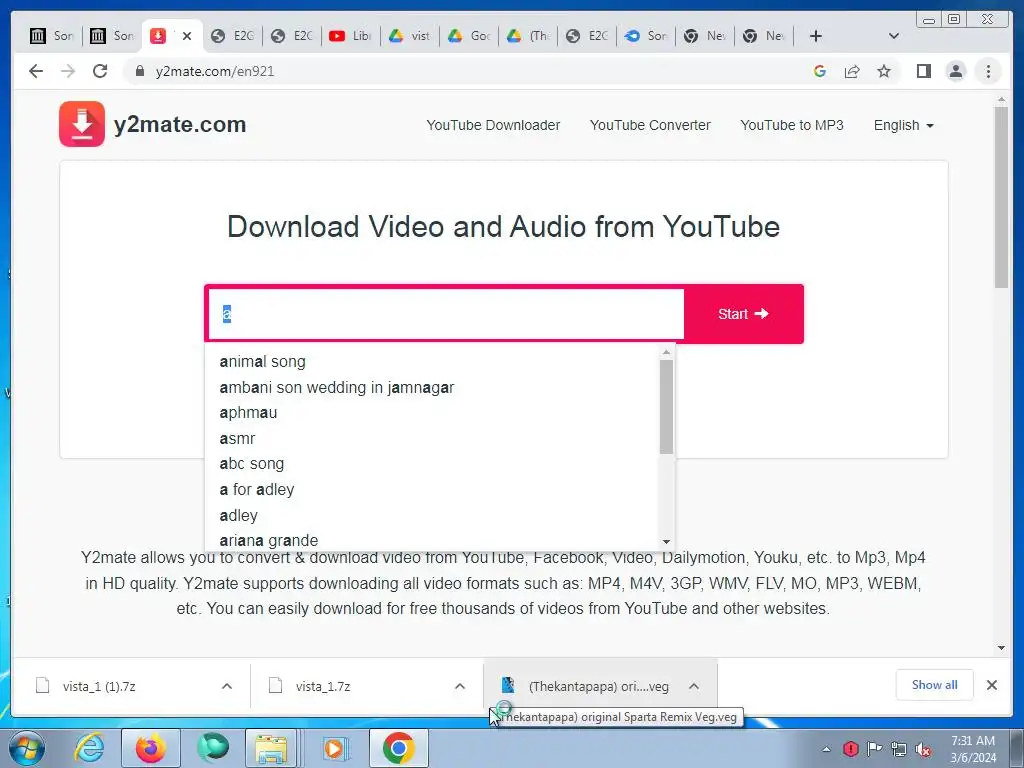Open the YouTube Downloader nav link
This screenshot has height=768, width=1024.
point(493,125)
